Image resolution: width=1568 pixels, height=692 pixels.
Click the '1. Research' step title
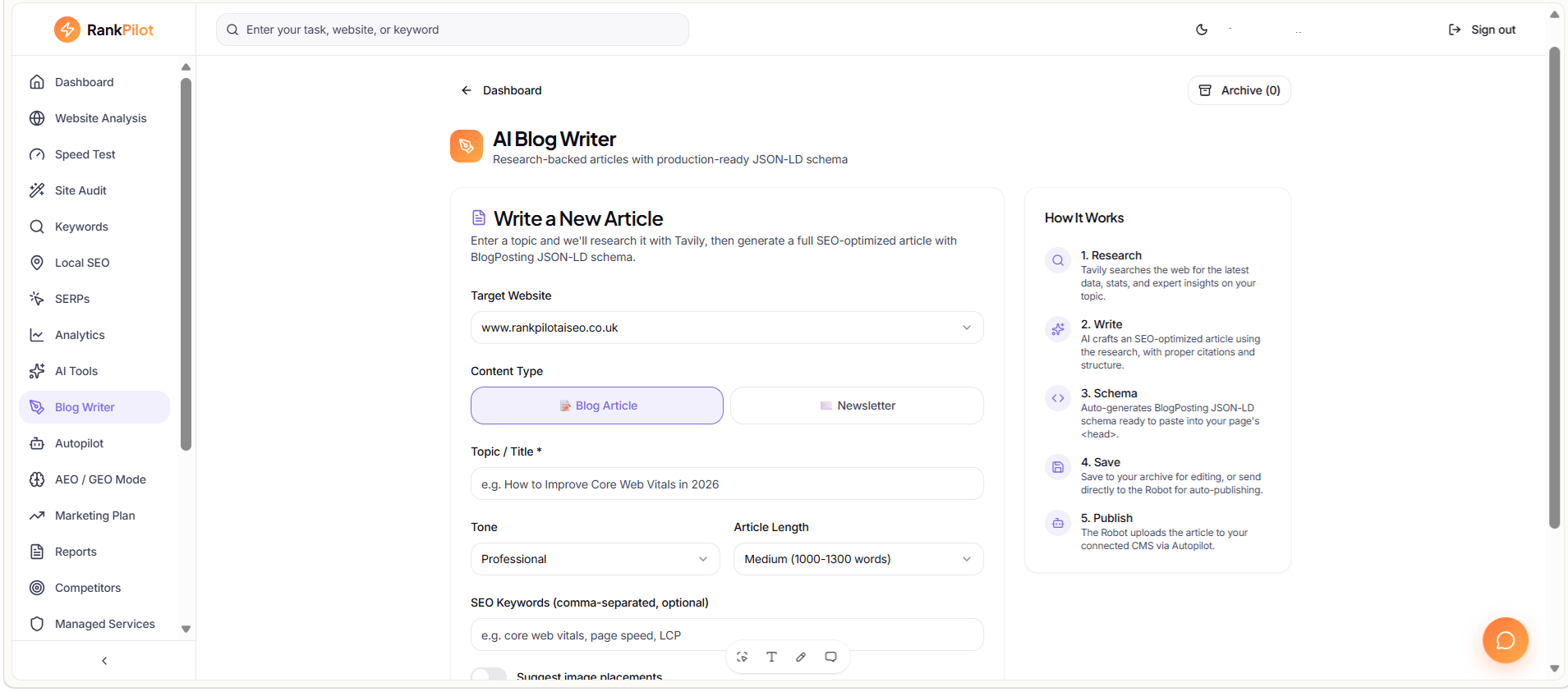coord(1111,255)
